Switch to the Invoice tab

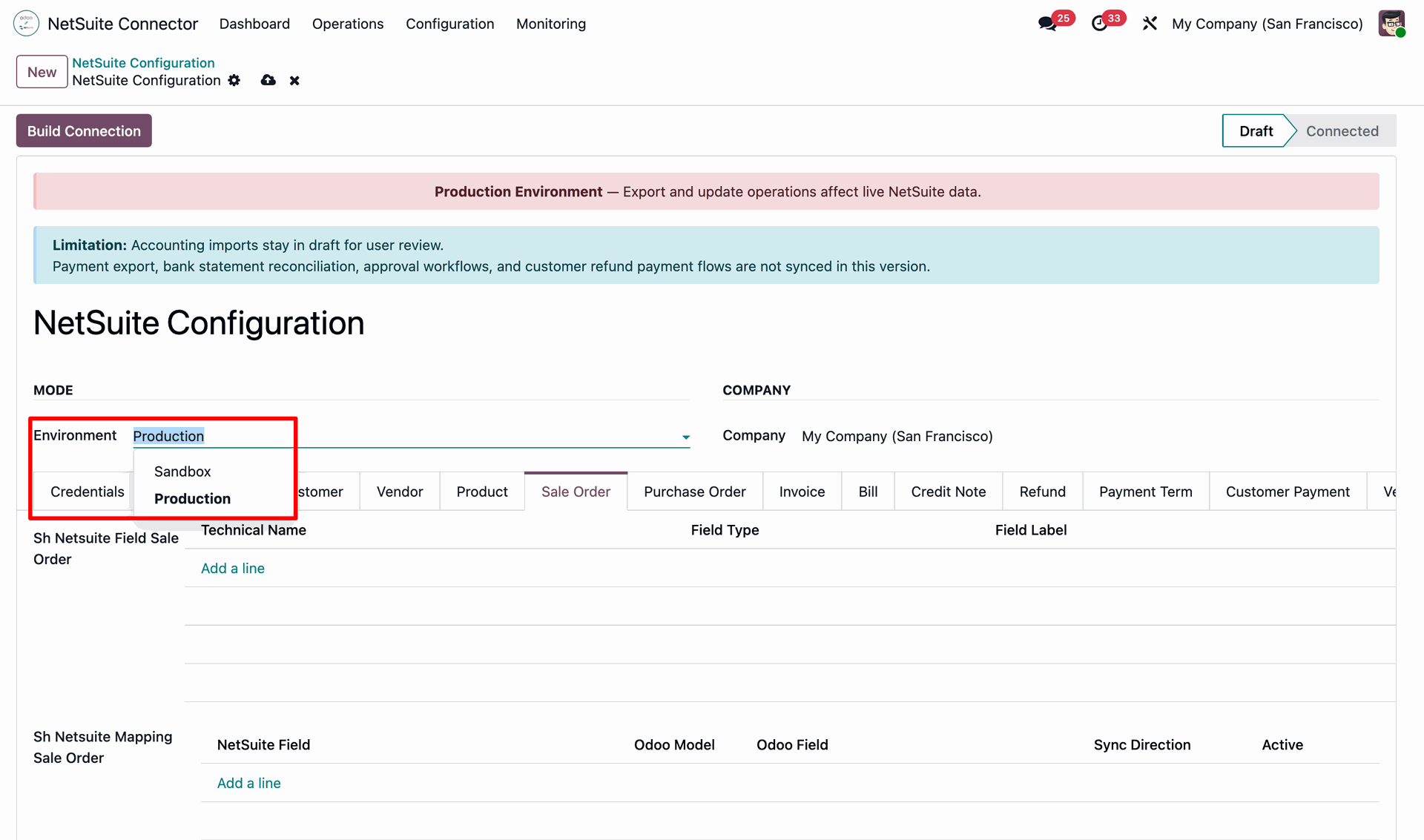pyautogui.click(x=802, y=492)
